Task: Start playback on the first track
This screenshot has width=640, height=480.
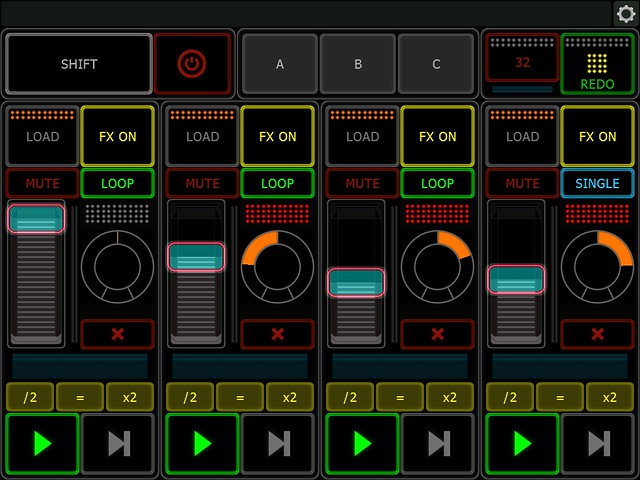Action: (42, 444)
